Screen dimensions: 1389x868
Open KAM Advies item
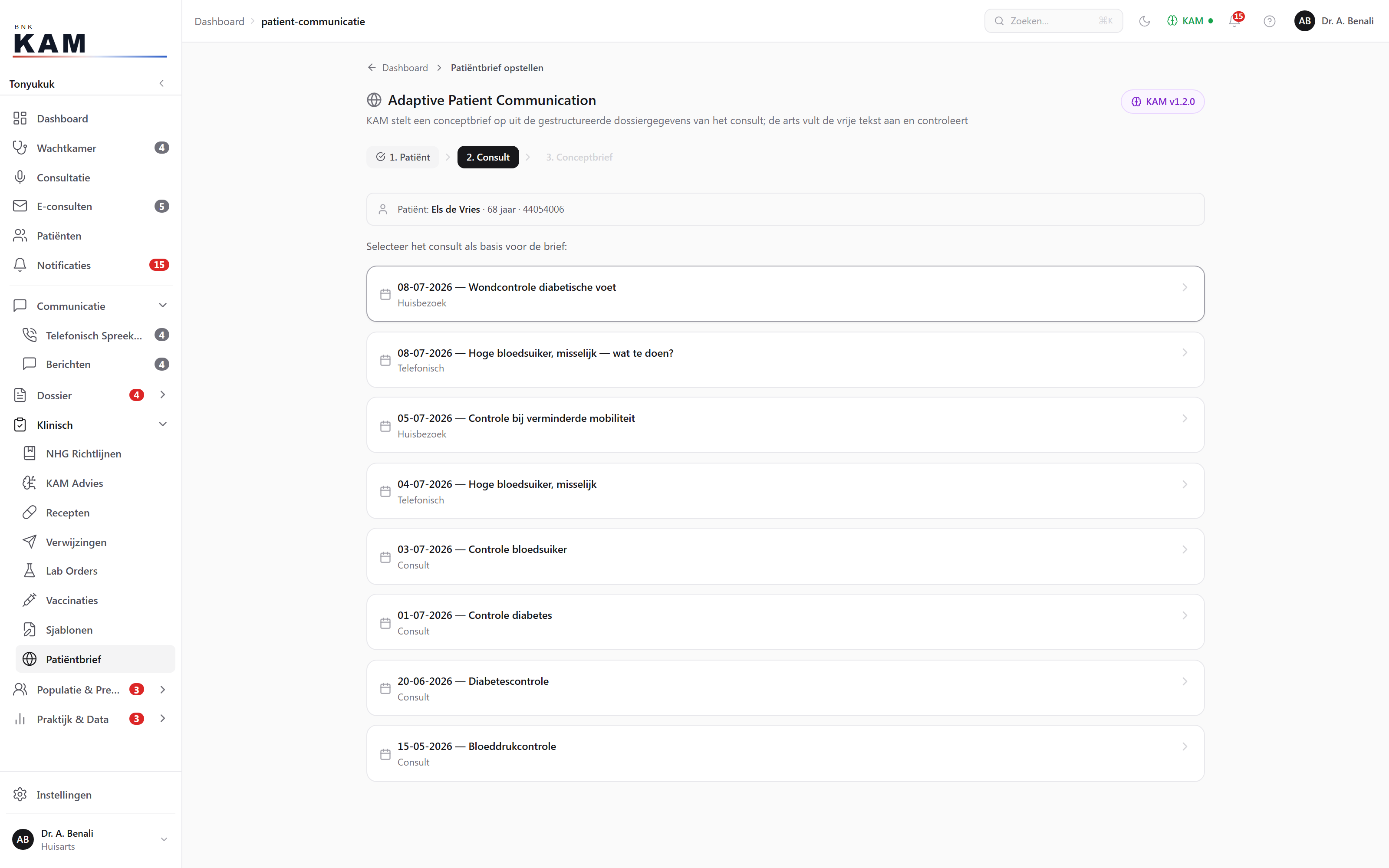95,483
